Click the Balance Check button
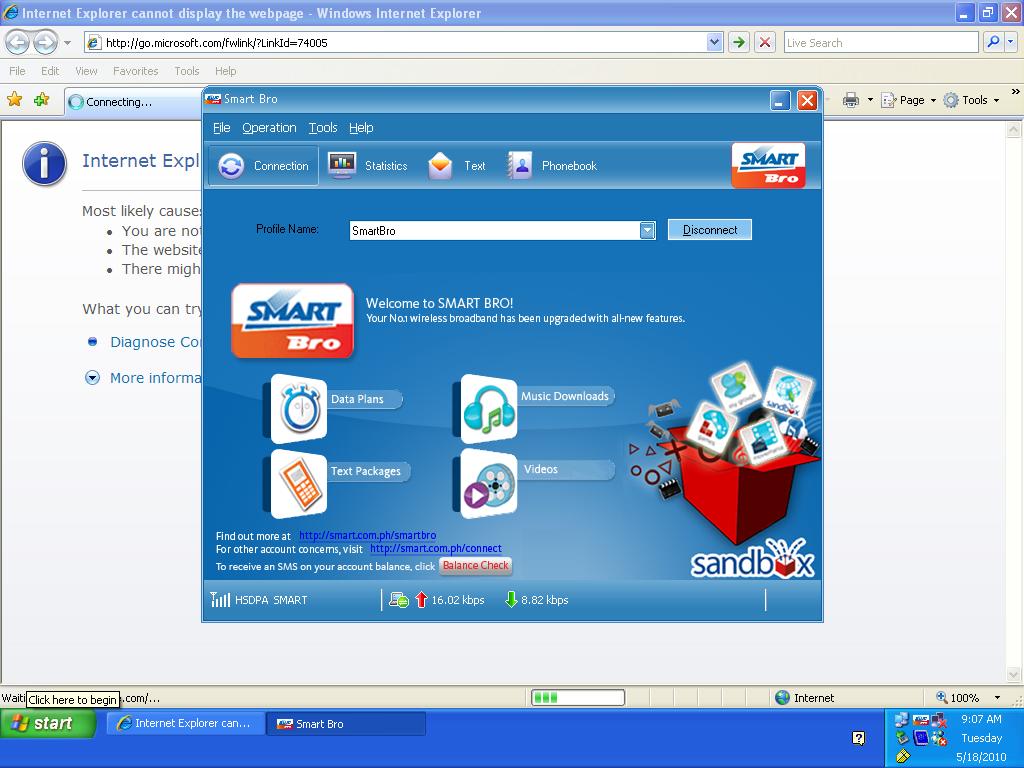This screenshot has height=768, width=1024. tap(475, 566)
